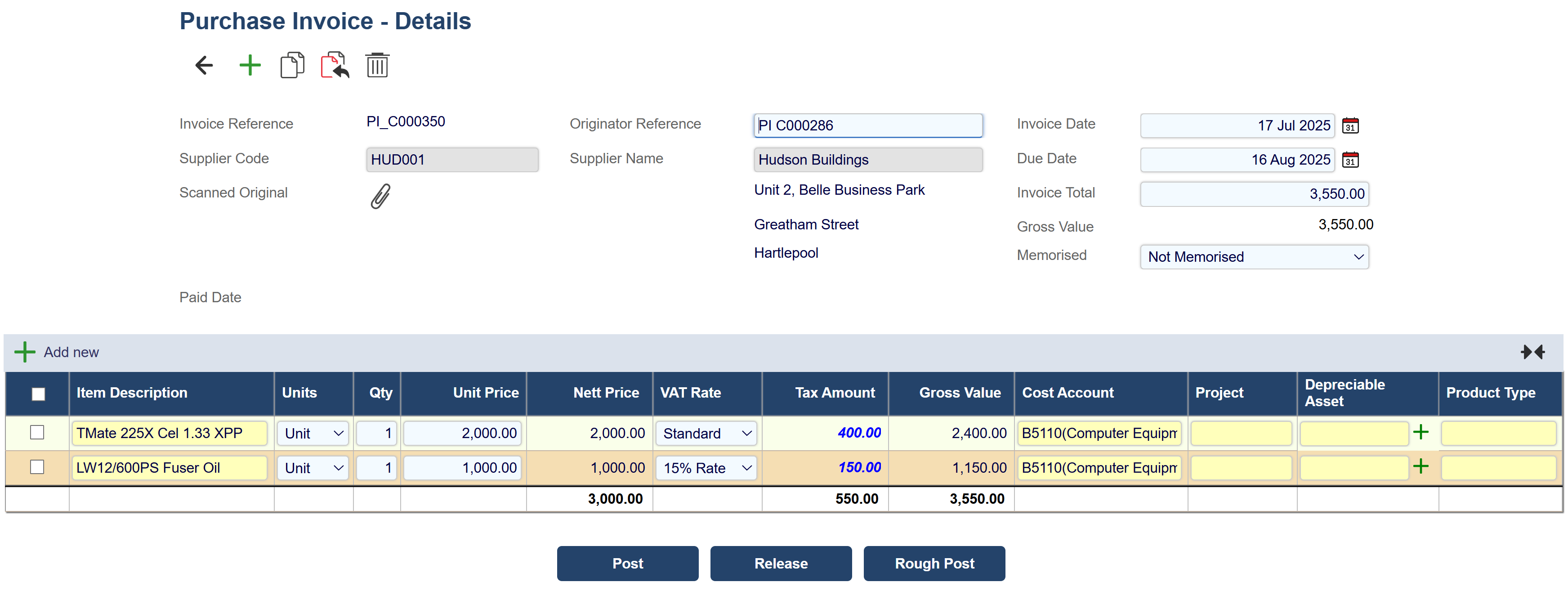Toggle select-all checkbox in table header

(38, 394)
